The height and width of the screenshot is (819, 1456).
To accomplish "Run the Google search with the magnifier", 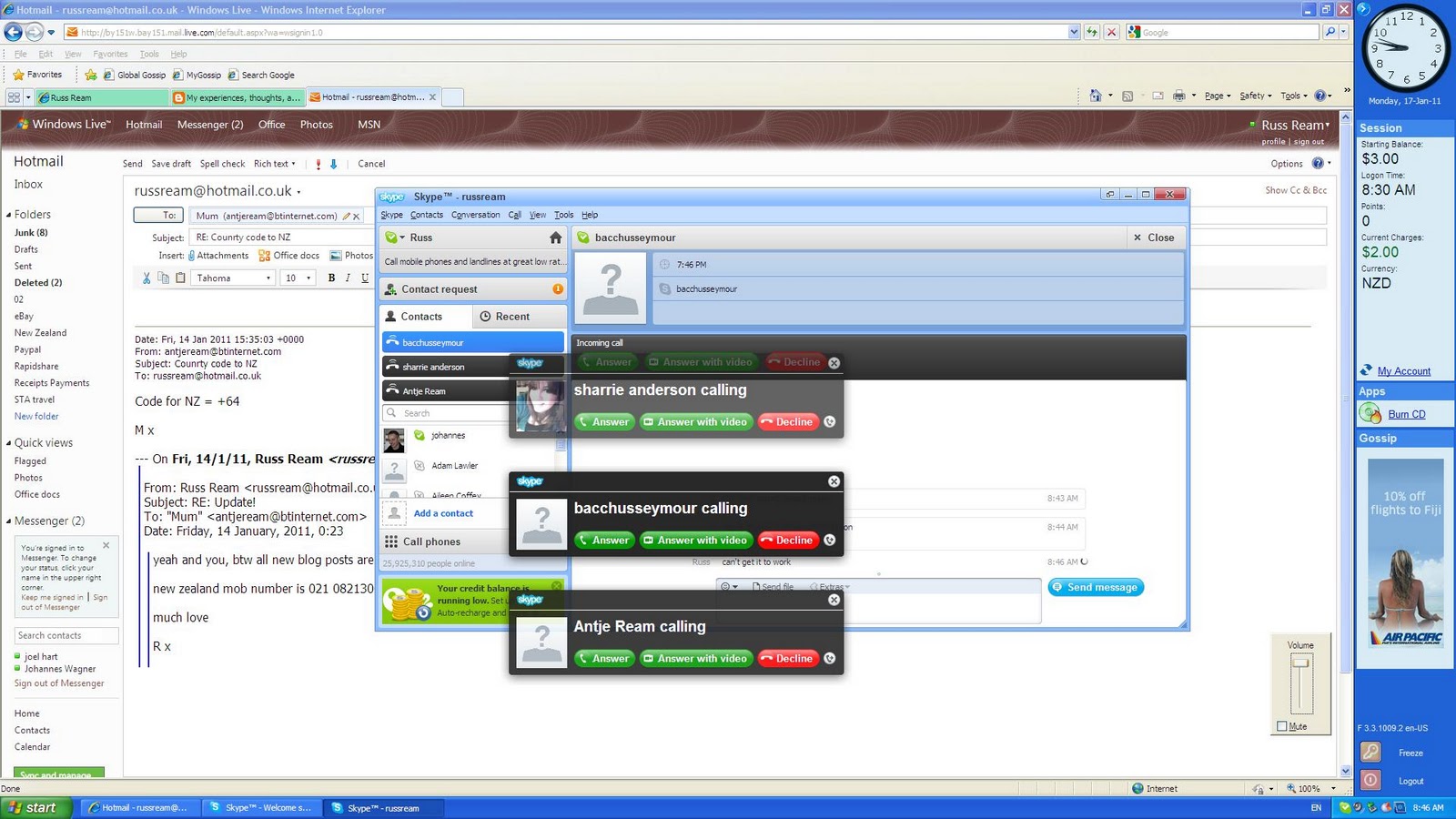I will coord(1330,32).
